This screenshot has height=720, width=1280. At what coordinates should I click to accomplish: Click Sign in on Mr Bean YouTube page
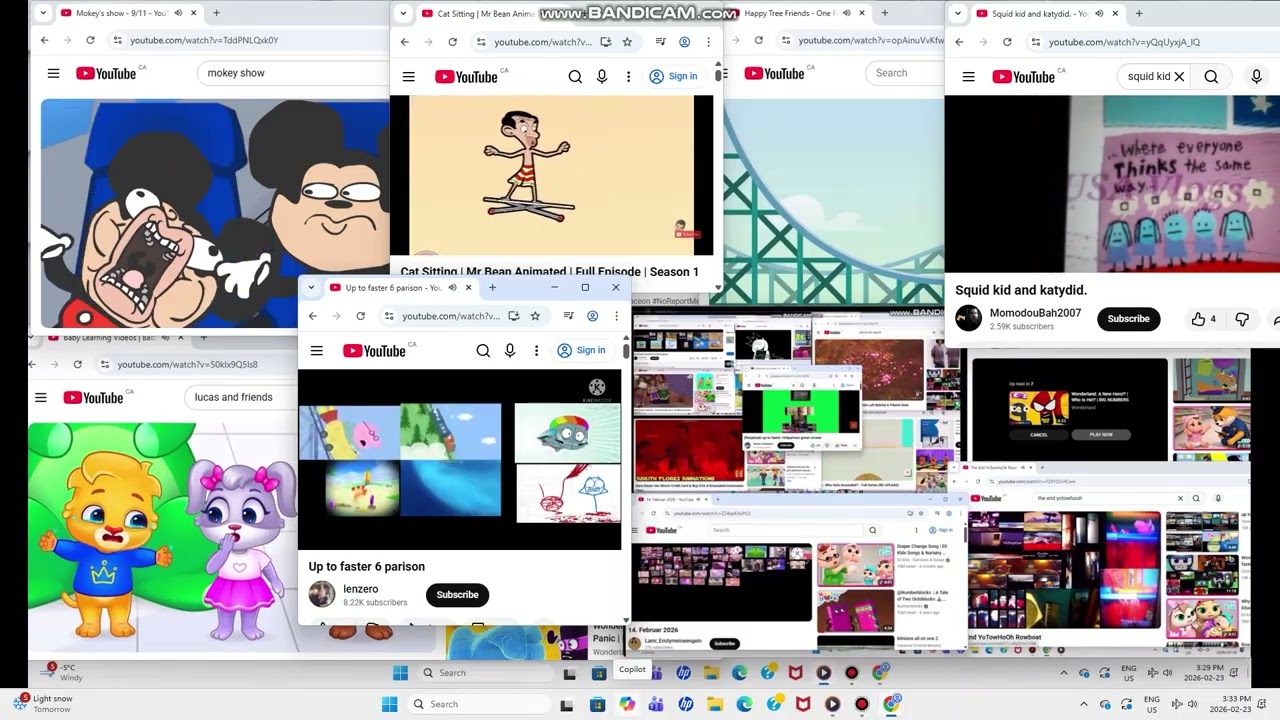[x=673, y=76]
